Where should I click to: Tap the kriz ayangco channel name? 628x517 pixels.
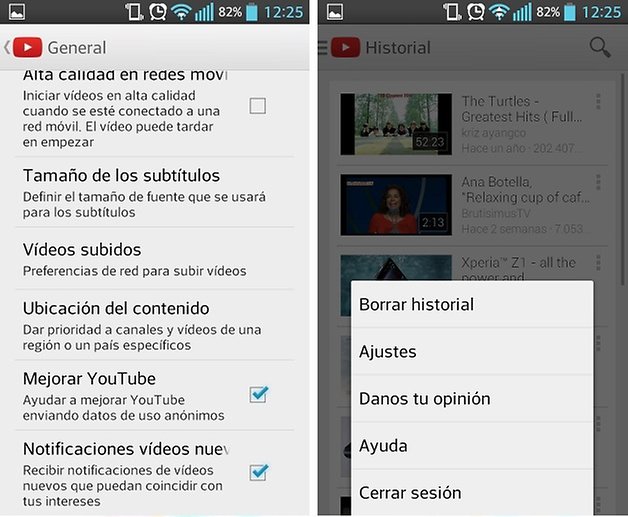click(493, 133)
